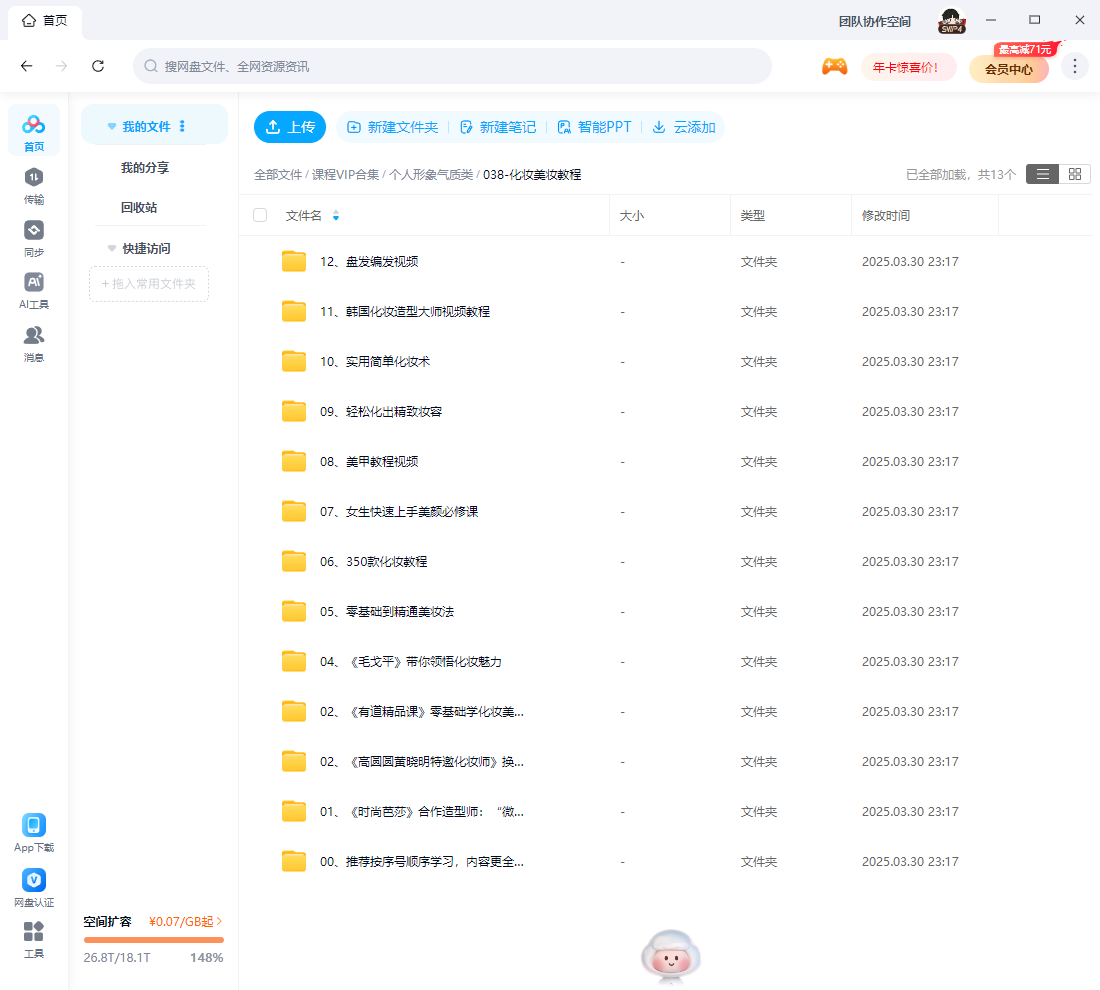Open AI工具 in the left sidebar
The width and height of the screenshot is (1100, 990).
click(x=34, y=283)
